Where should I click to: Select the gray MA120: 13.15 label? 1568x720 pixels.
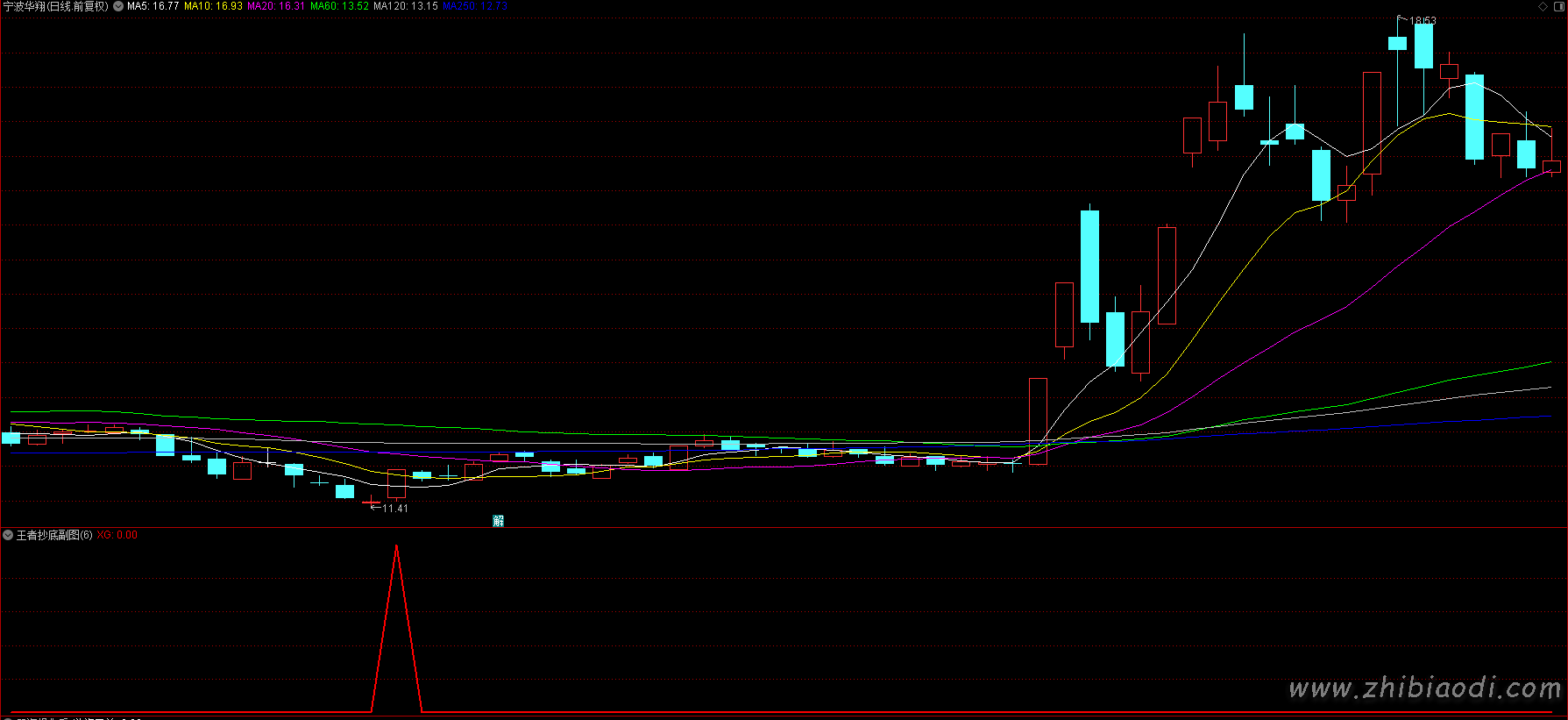pyautogui.click(x=405, y=6)
